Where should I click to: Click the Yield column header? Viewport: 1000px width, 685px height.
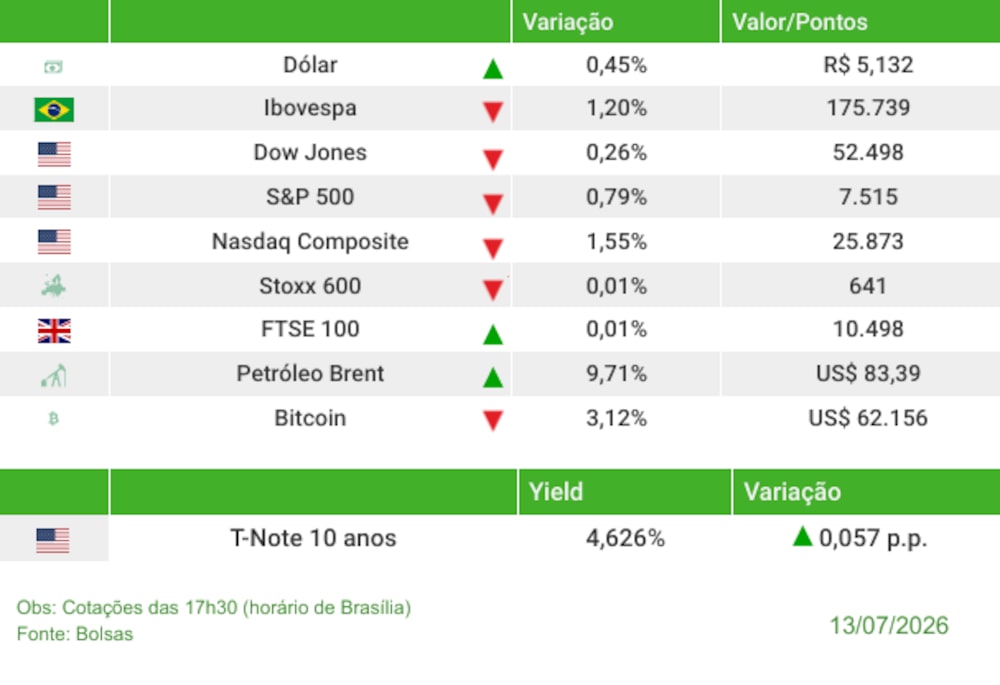point(556,492)
